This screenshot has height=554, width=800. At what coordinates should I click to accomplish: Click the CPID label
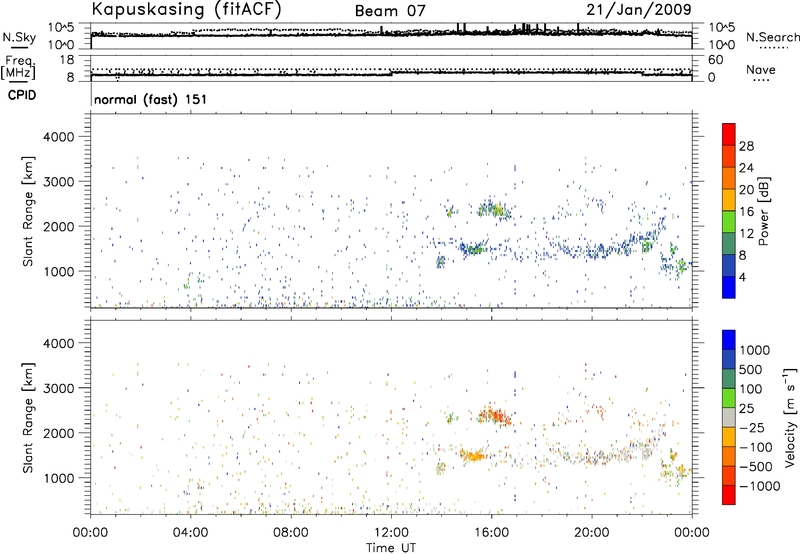22,95
